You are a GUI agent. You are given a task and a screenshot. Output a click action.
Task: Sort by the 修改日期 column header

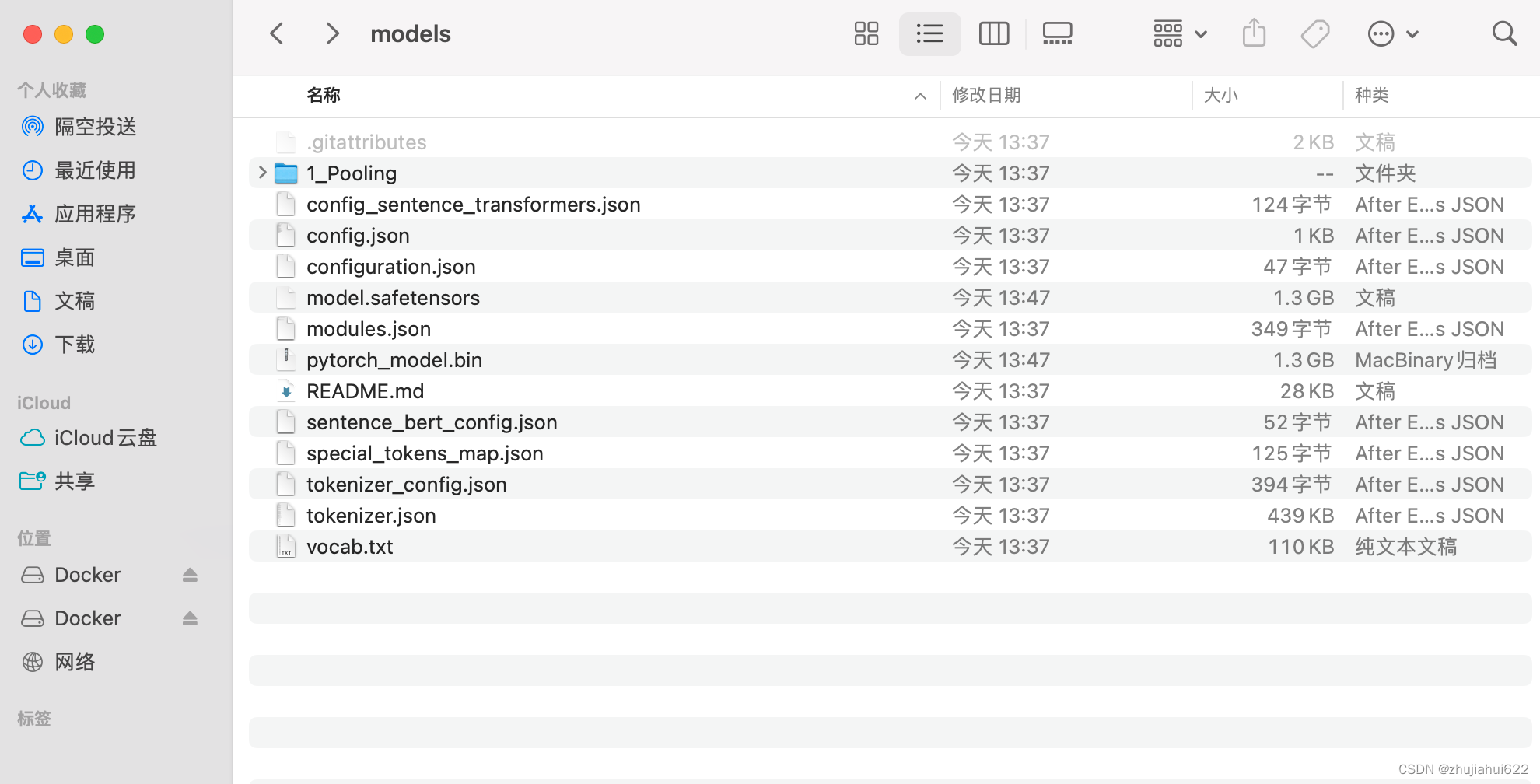[986, 95]
